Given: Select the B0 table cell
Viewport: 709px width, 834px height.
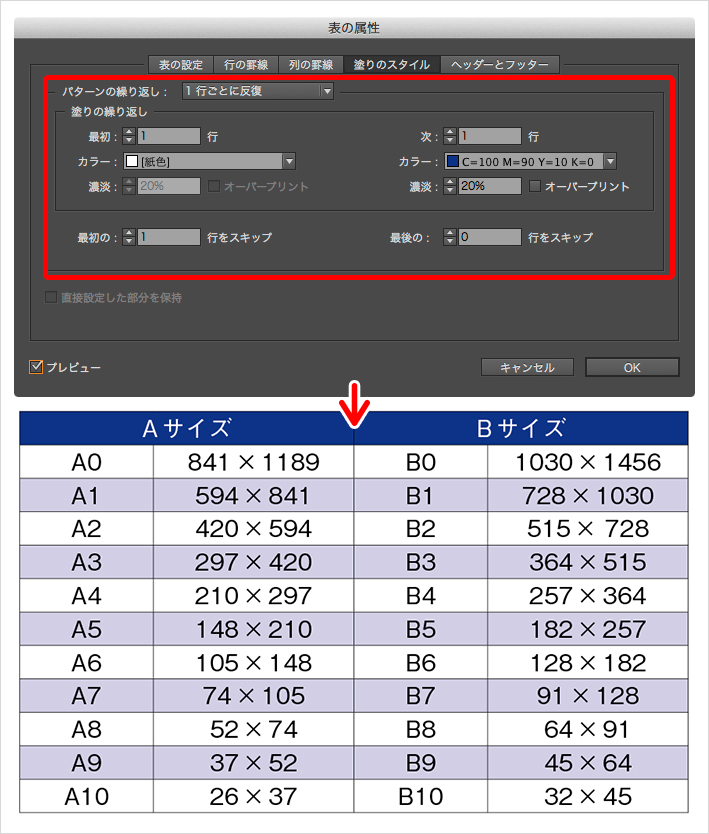Looking at the screenshot, I should click(x=421, y=462).
